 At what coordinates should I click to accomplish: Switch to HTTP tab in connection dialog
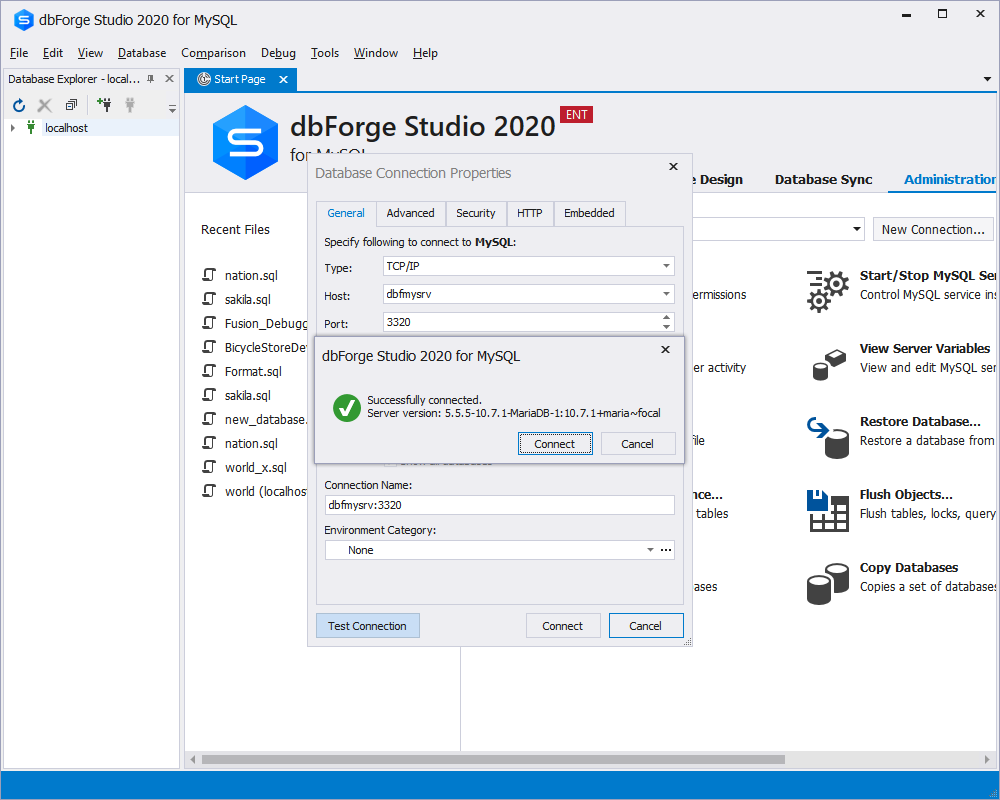[x=529, y=213]
